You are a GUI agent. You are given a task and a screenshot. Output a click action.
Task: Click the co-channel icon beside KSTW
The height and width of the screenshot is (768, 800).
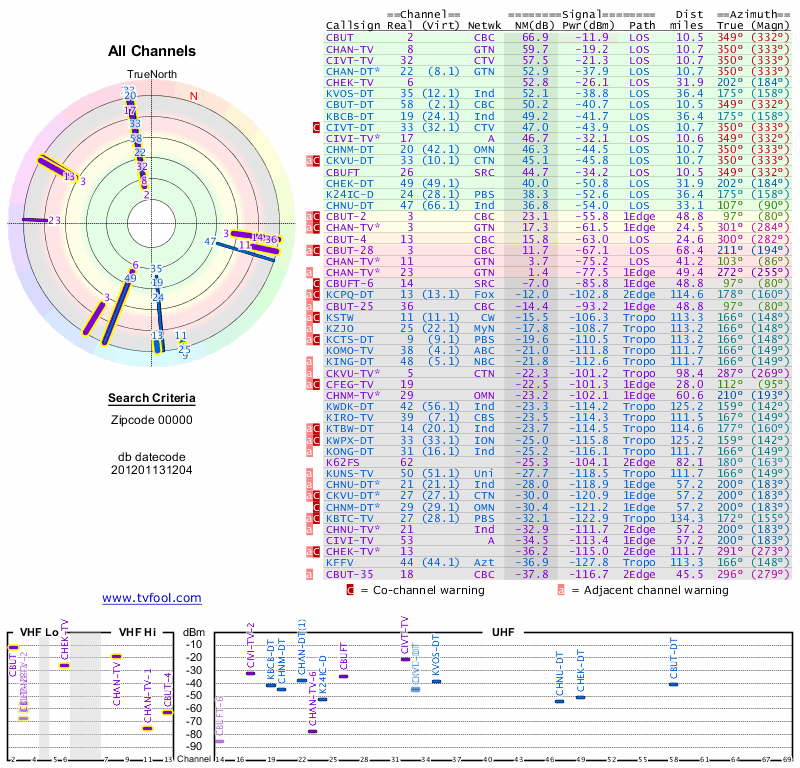(x=316, y=317)
